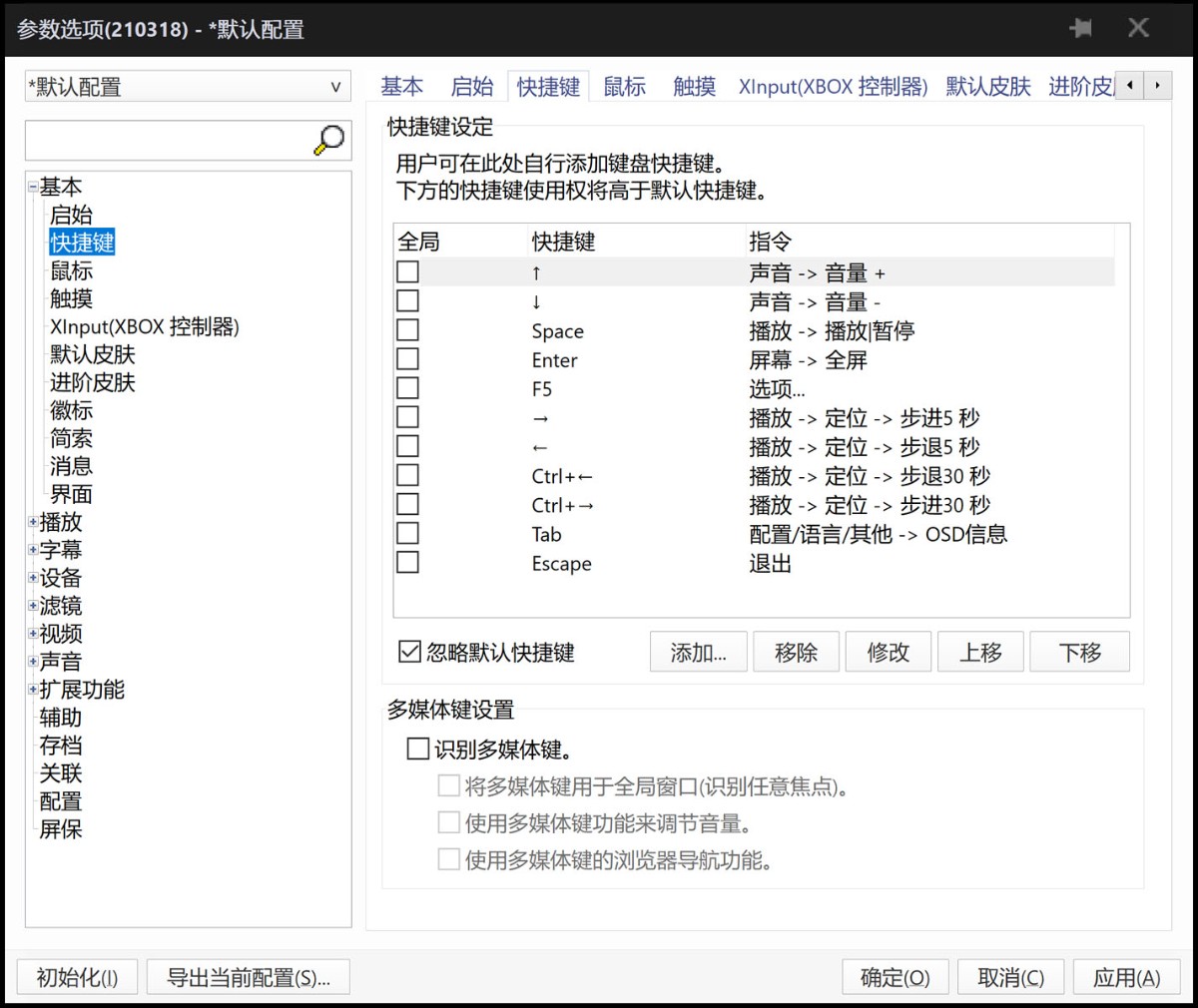Select the Ctrl+→ shortcut row

tap(755, 504)
